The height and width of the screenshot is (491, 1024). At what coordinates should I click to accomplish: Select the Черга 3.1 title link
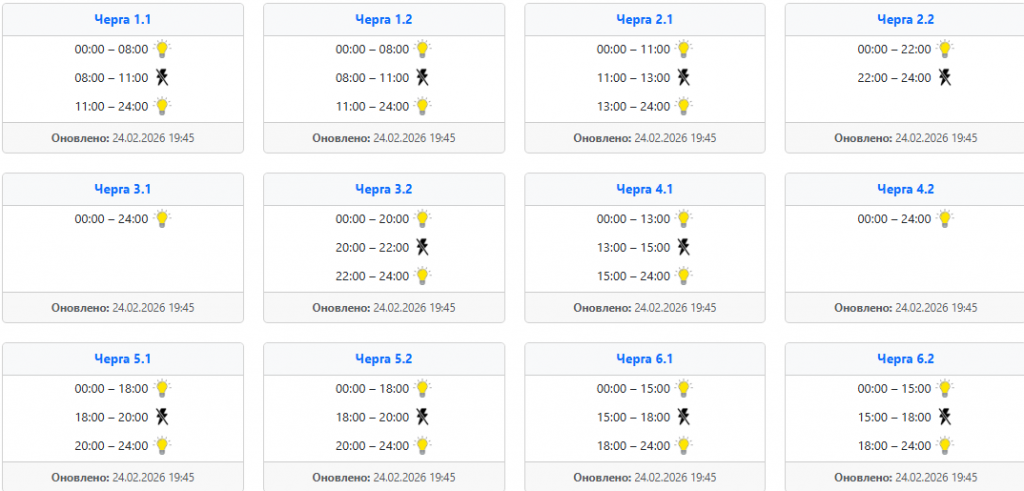(122, 189)
